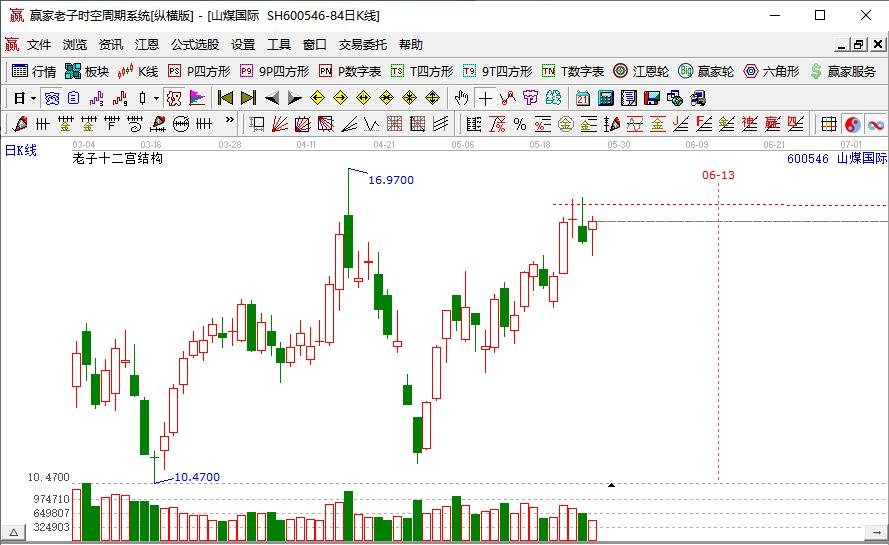Open the 六角形 tool

[772, 71]
